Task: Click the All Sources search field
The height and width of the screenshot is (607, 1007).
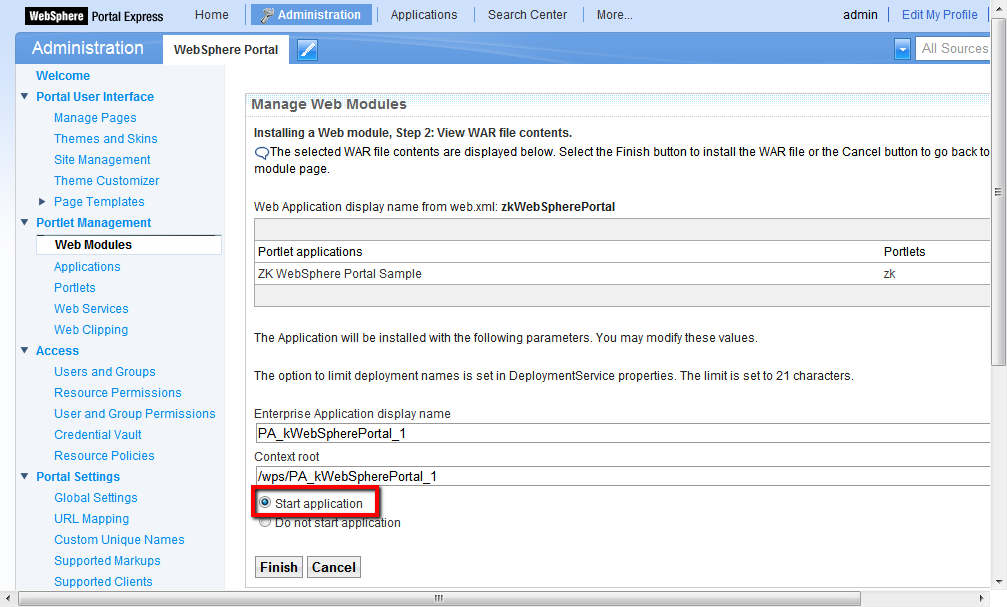Action: pyautogui.click(x=952, y=49)
